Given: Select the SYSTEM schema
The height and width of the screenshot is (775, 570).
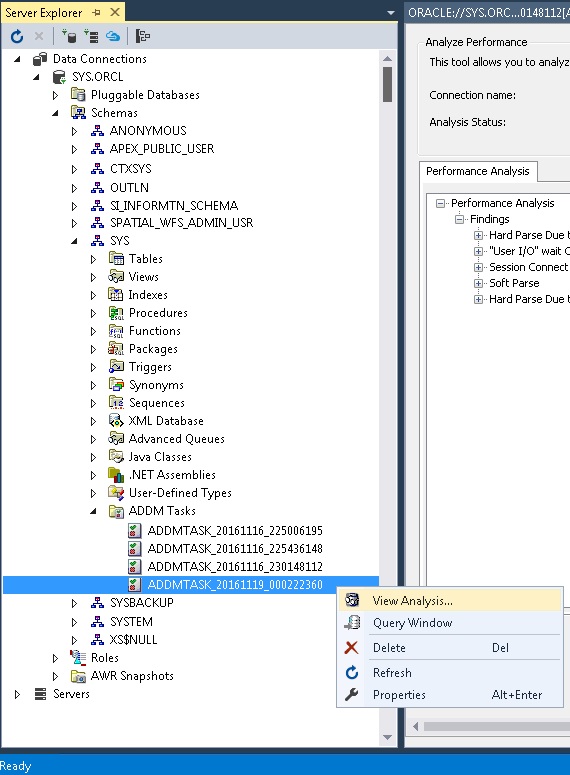Looking at the screenshot, I should pyautogui.click(x=131, y=621).
